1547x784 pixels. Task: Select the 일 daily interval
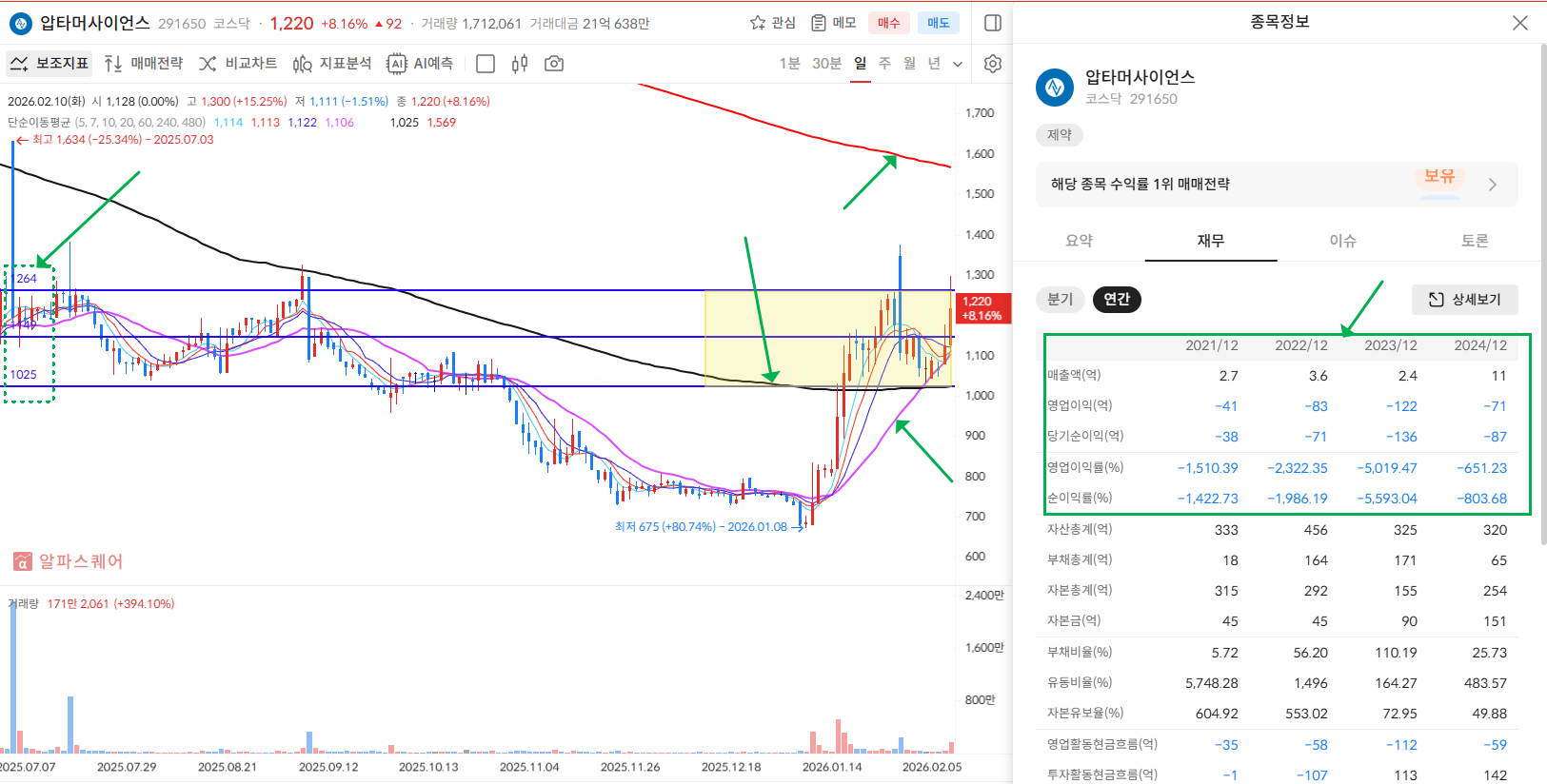(x=861, y=63)
